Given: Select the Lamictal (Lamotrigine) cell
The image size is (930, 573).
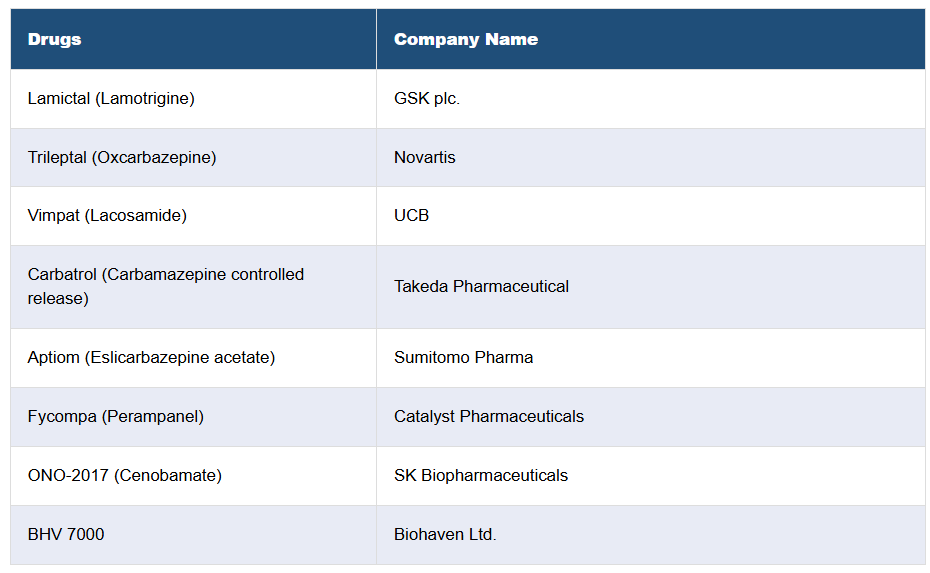Looking at the screenshot, I should click(x=111, y=98).
